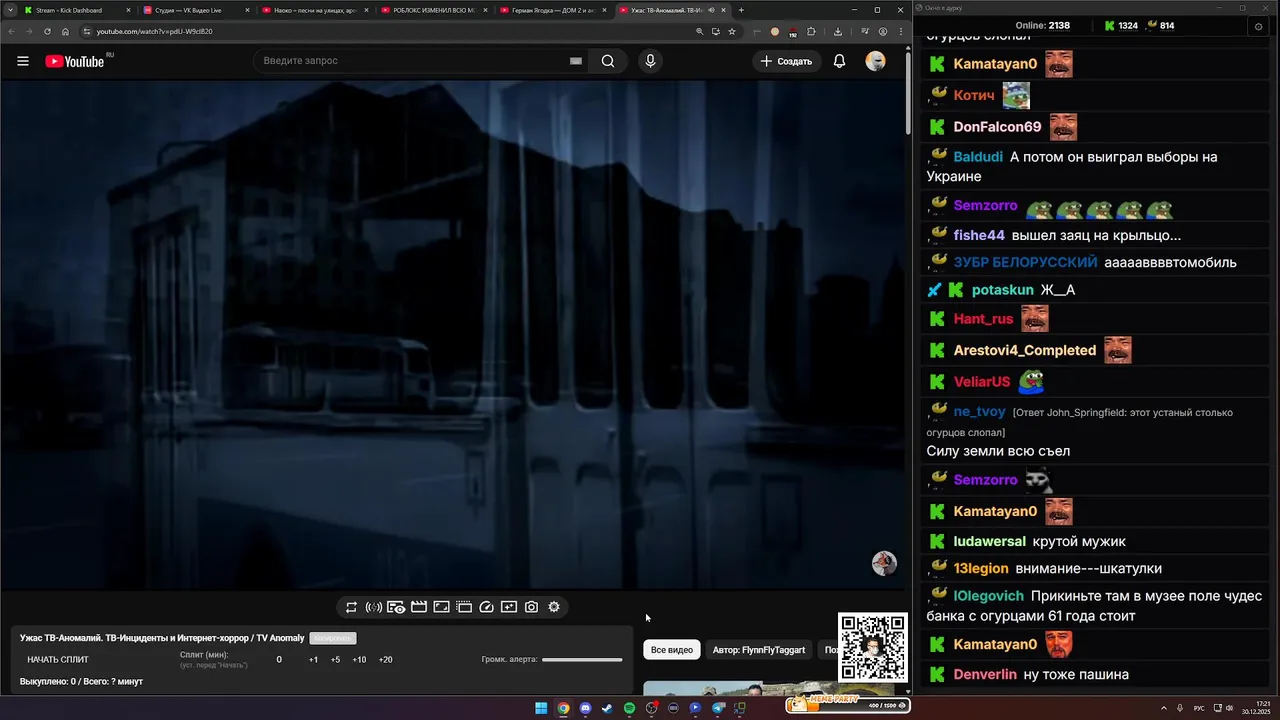Click the YouTube logo

[x=74, y=61]
